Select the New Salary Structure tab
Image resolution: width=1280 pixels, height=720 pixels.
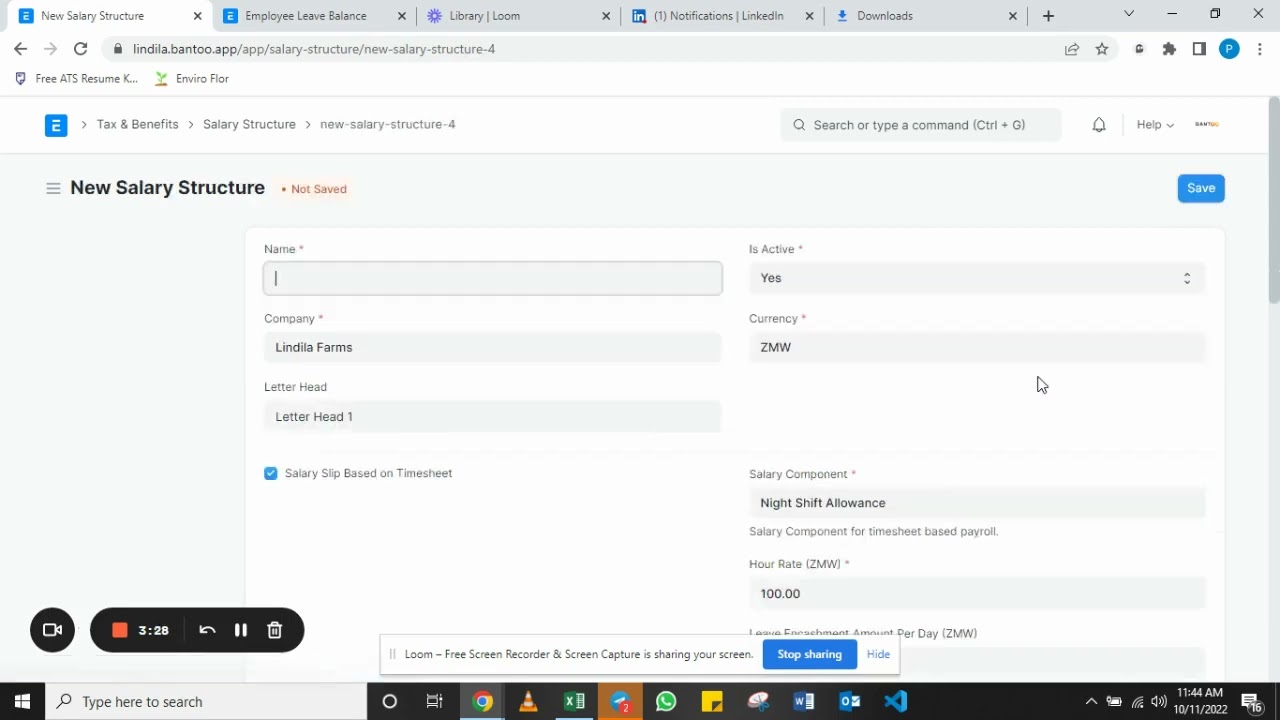110,16
